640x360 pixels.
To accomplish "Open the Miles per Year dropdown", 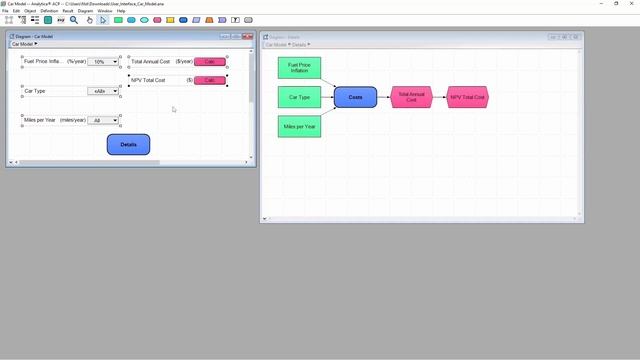I will (x=103, y=120).
